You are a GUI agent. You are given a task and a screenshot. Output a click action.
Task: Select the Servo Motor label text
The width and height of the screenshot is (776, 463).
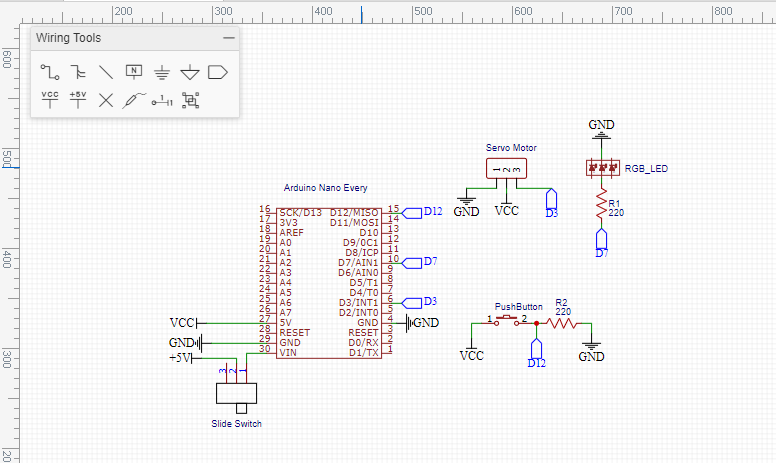pos(511,148)
